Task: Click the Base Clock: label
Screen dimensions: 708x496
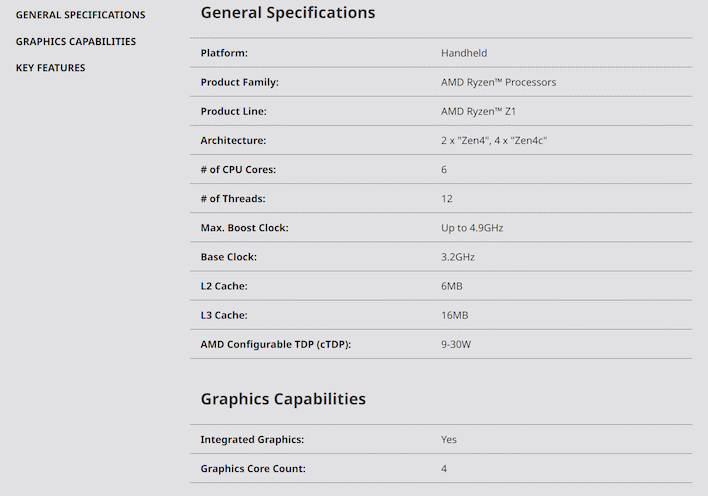Action: pos(228,257)
